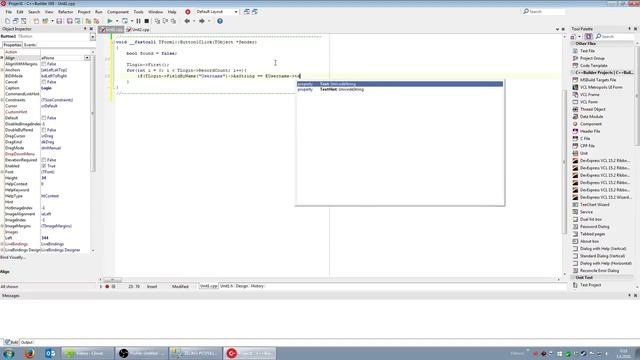The width and height of the screenshot is (640, 360).
Task: Click the Windows Start button
Action: (x=9, y=353)
